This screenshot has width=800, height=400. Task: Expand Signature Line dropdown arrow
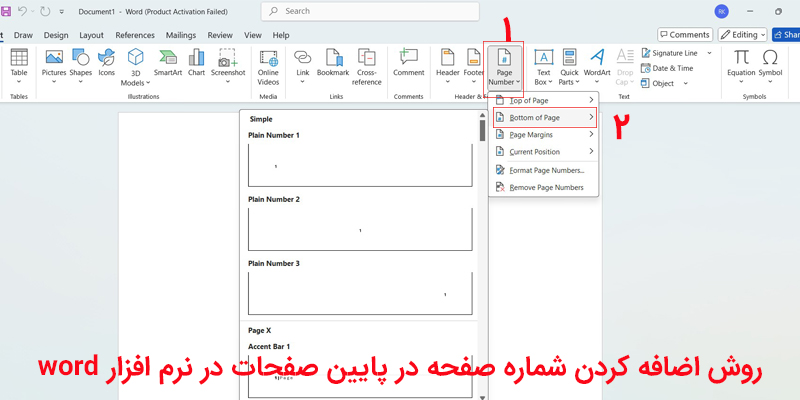pyautogui.click(x=709, y=53)
